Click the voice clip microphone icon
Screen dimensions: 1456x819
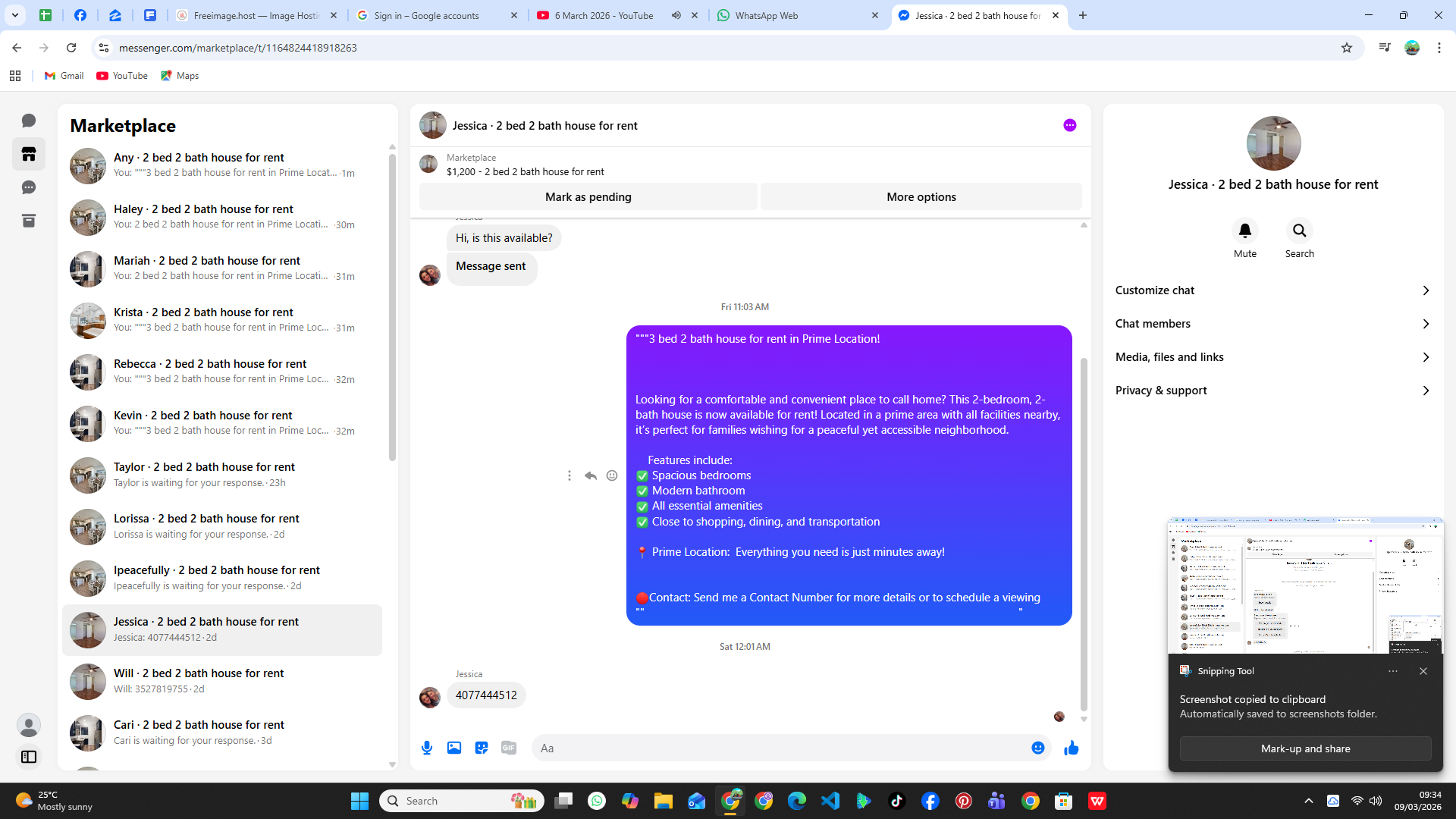(x=427, y=748)
